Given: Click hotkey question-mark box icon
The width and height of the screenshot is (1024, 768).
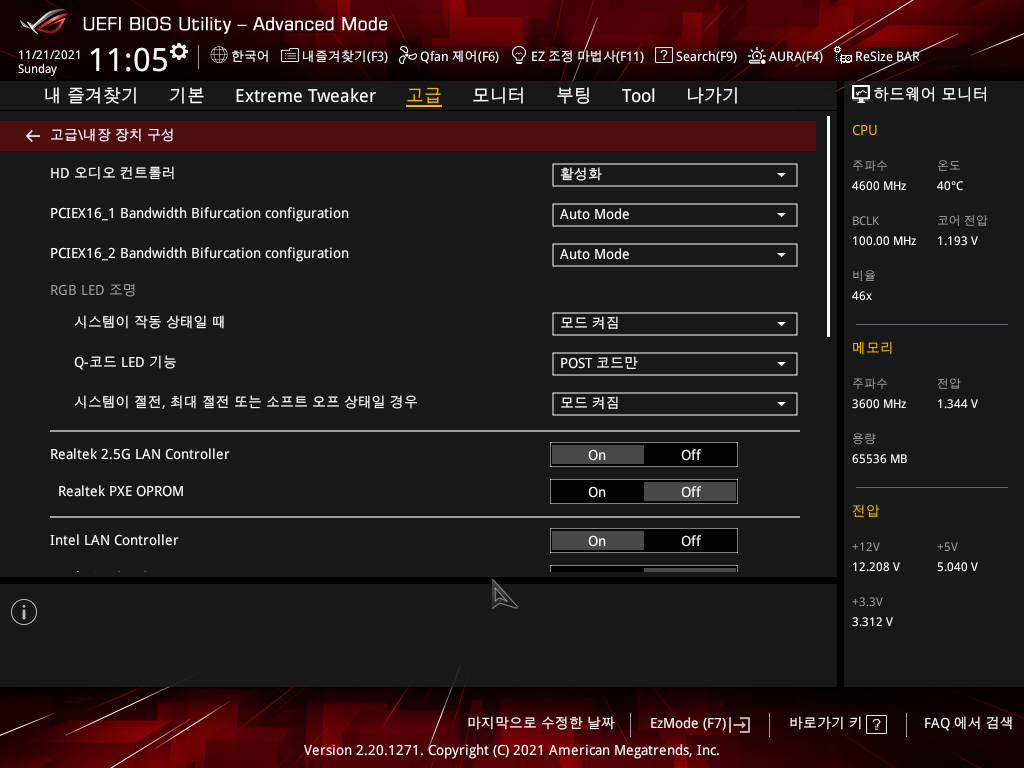Looking at the screenshot, I should point(876,724).
